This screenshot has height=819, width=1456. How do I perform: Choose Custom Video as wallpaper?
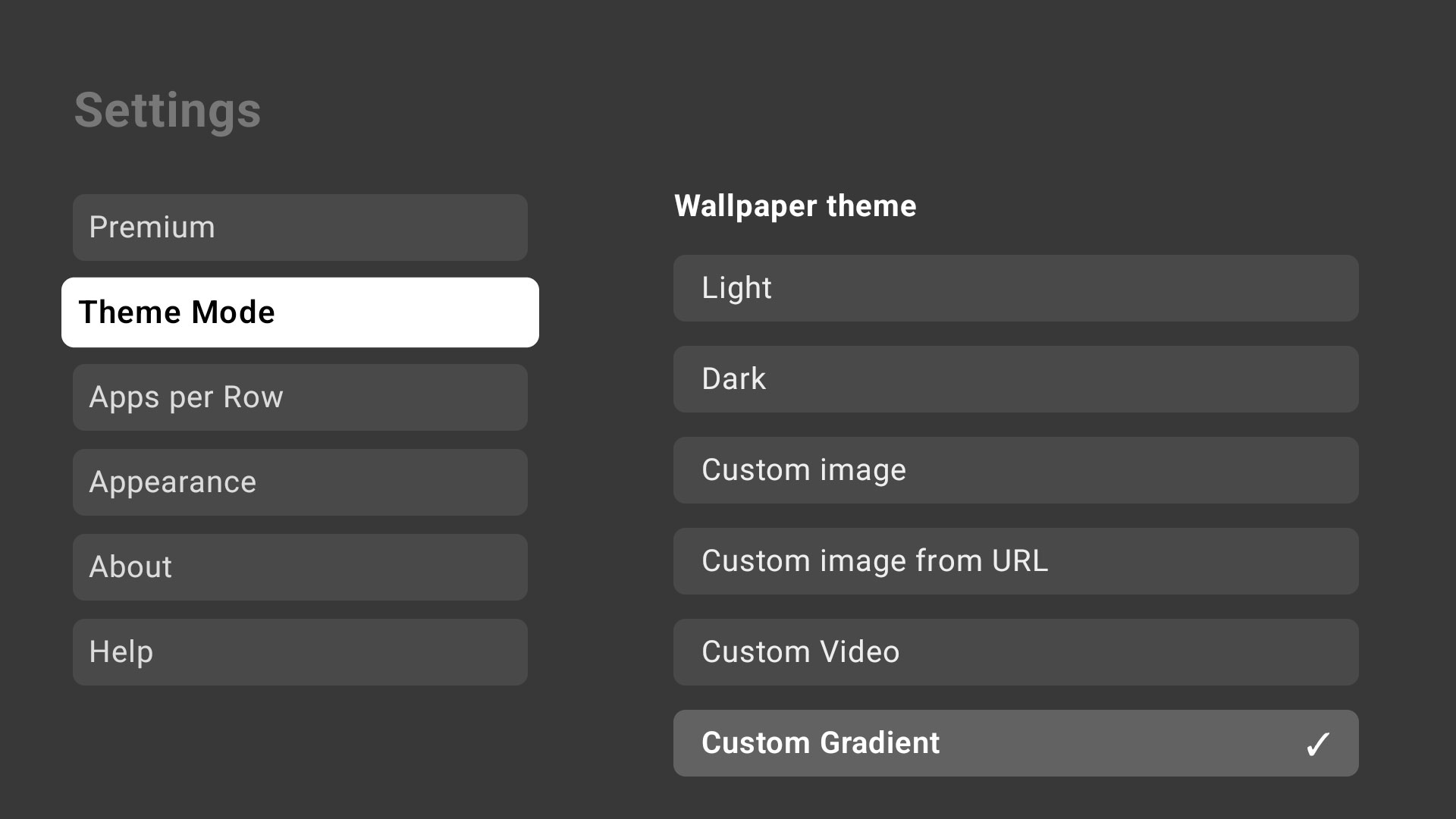(x=1015, y=652)
